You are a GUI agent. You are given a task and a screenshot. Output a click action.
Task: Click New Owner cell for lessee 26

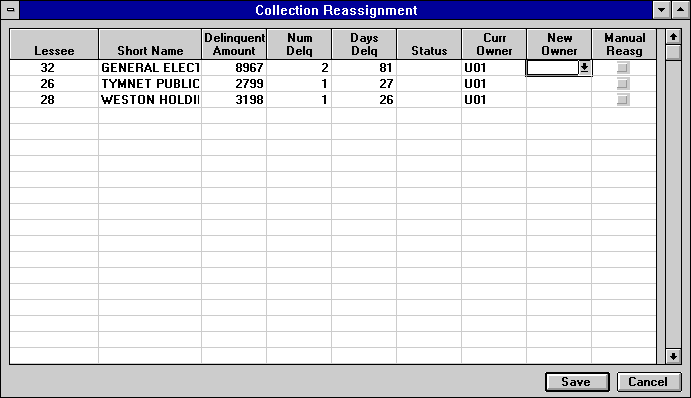click(559, 84)
